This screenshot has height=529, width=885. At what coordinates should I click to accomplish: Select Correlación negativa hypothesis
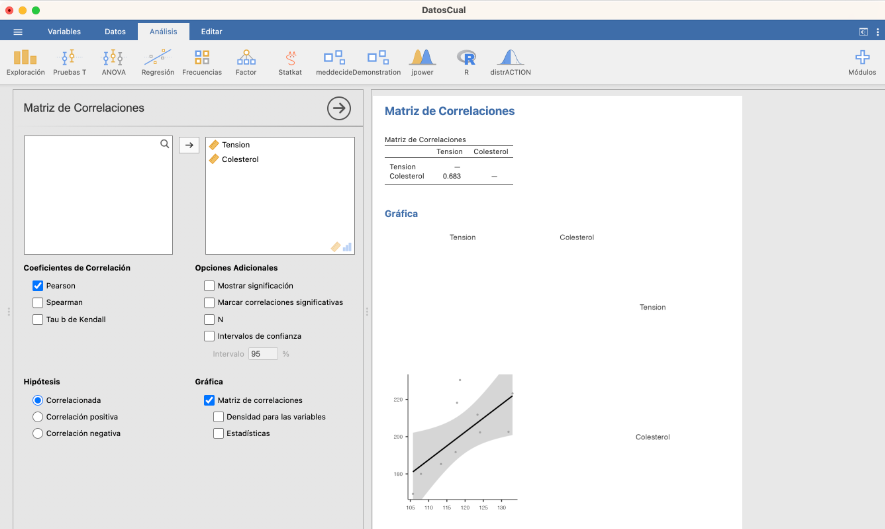coord(38,434)
